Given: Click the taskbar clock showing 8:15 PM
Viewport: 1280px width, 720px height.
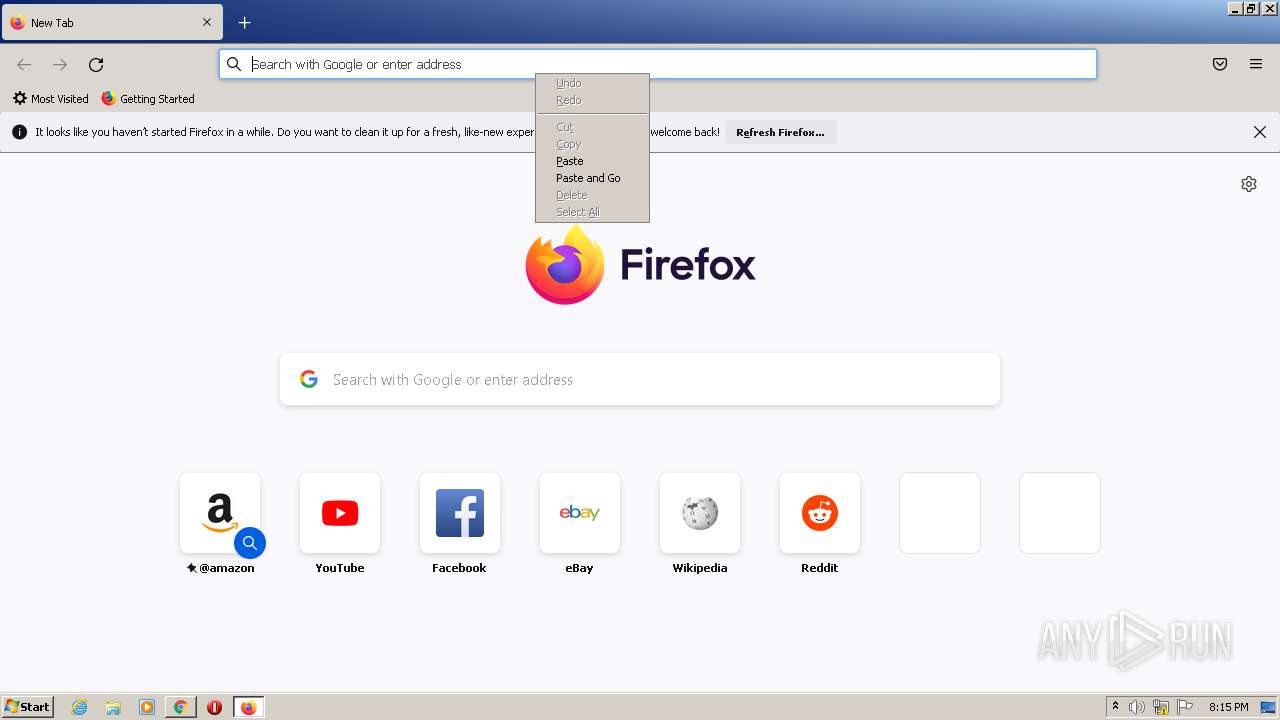Looking at the screenshot, I should point(1228,707).
